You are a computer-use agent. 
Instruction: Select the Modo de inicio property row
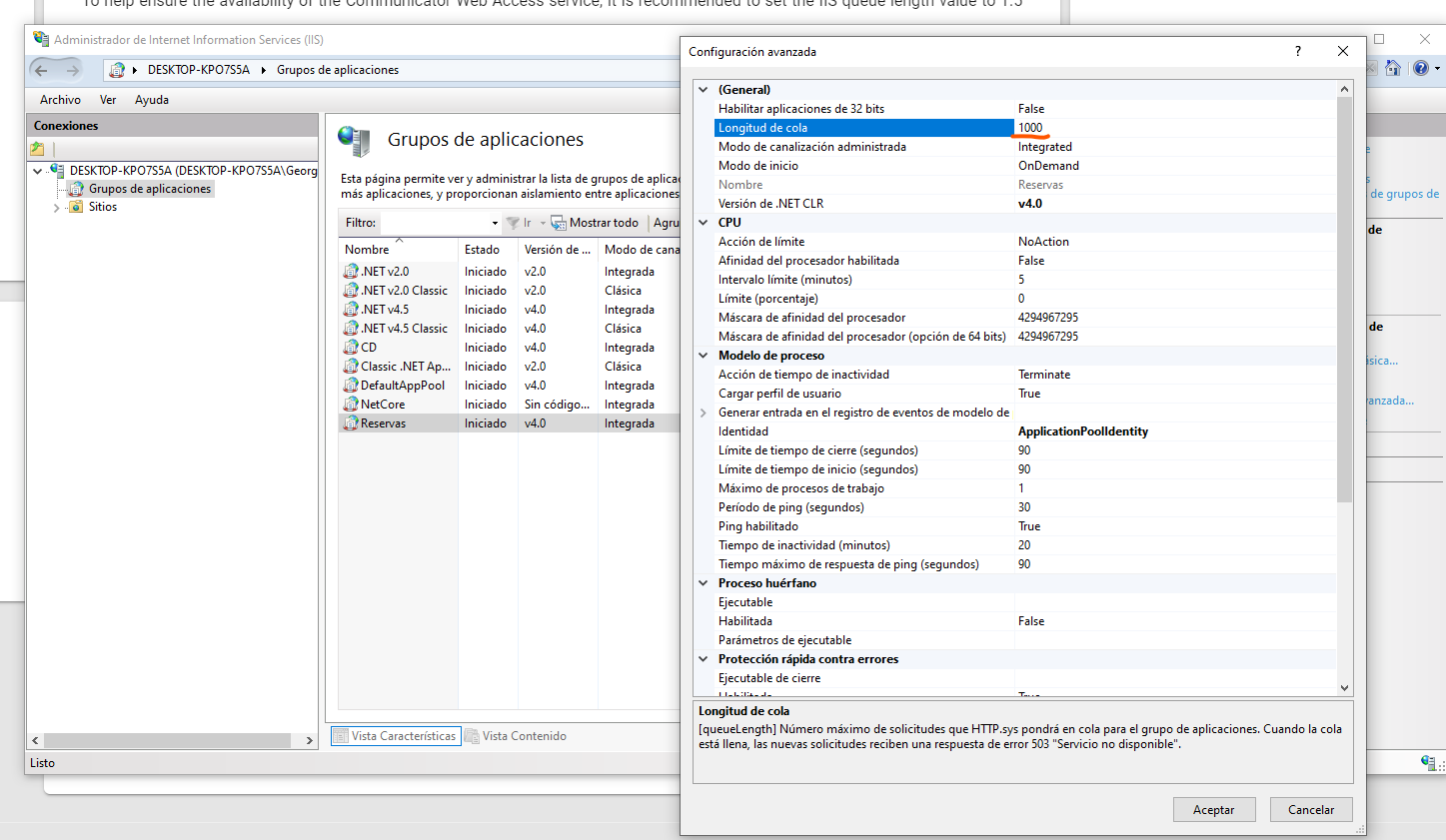pos(1024,166)
